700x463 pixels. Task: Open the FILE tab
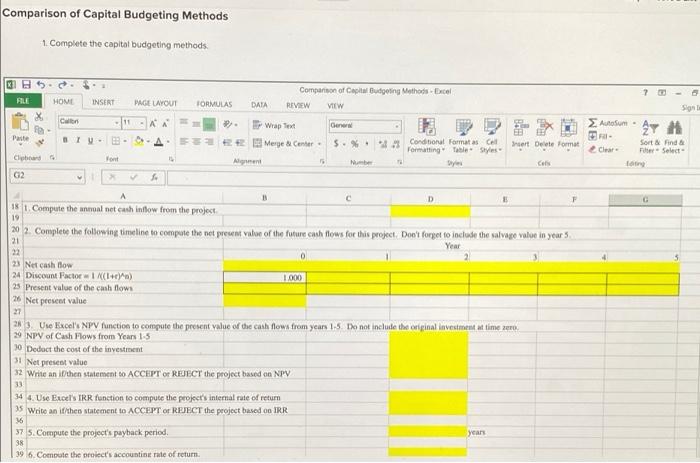tap(23, 101)
